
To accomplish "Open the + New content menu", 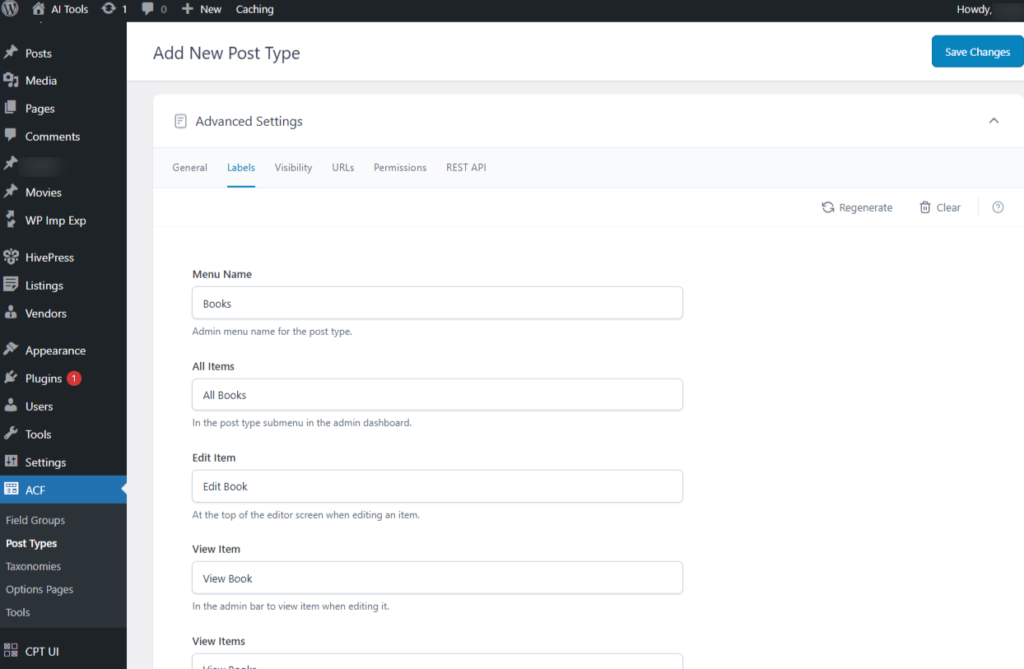I will [201, 9].
